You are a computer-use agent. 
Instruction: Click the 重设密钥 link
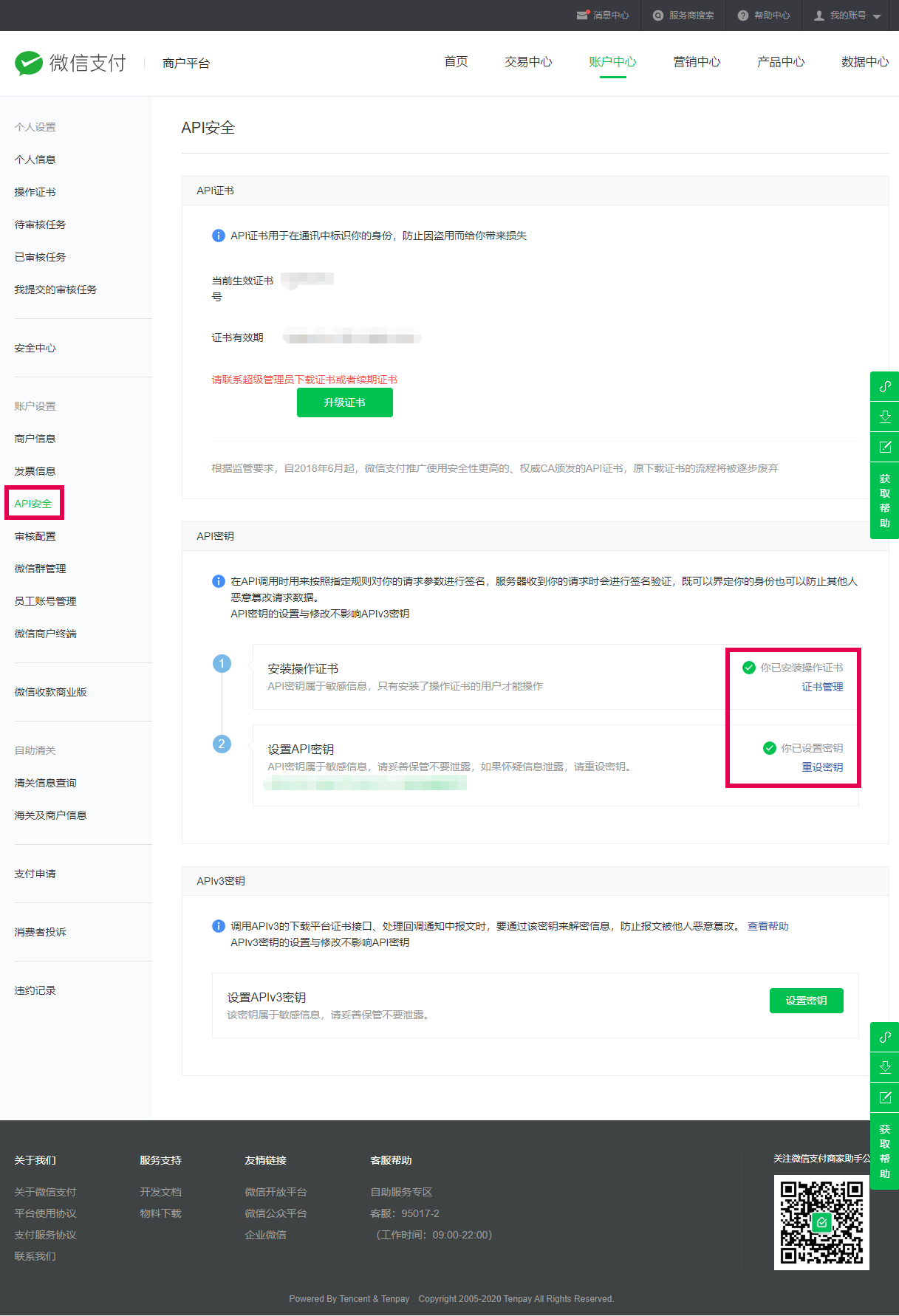822,767
